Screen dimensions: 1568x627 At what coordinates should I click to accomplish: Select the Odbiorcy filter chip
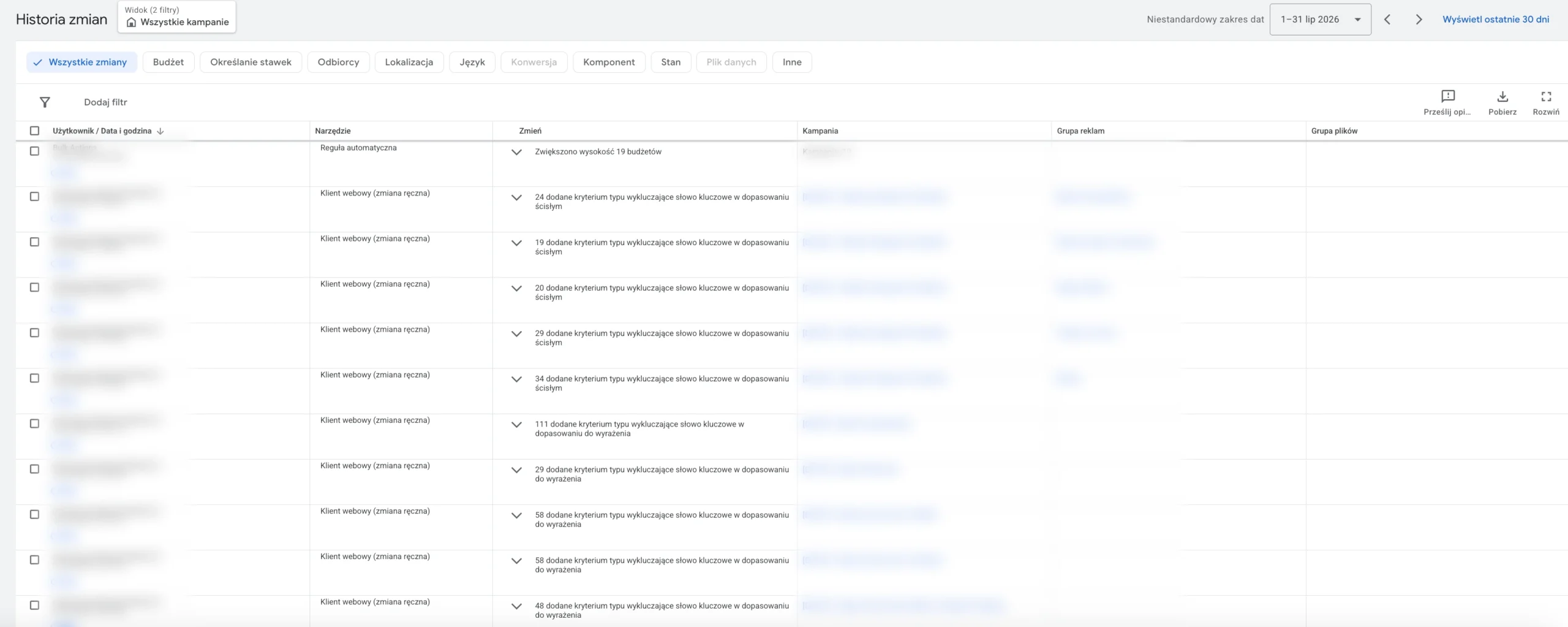point(338,62)
